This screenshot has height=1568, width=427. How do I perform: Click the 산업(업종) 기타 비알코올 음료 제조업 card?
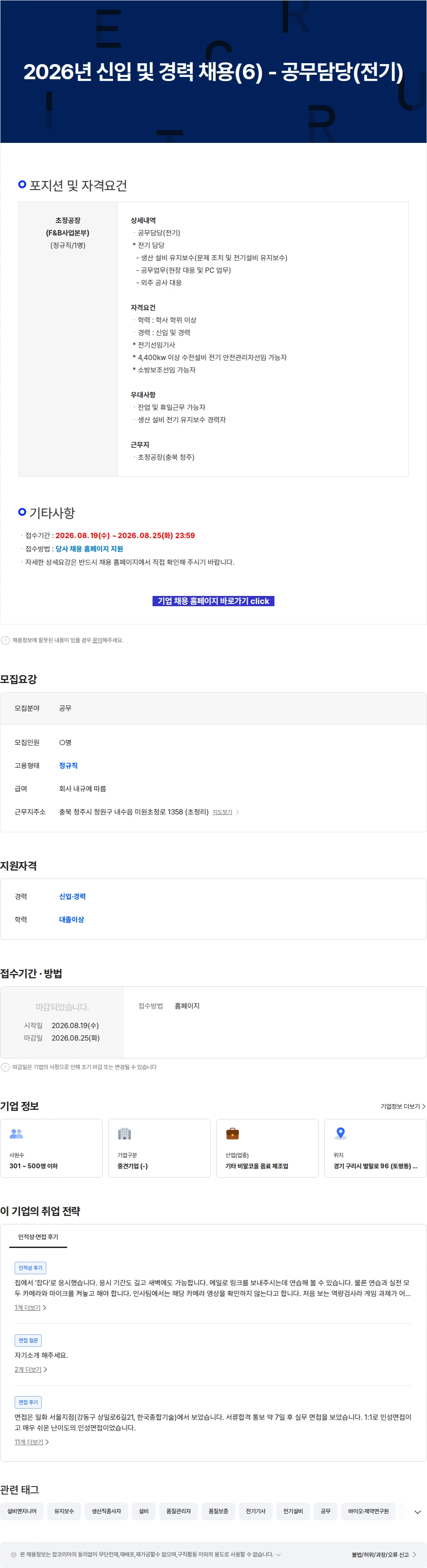point(268,1148)
